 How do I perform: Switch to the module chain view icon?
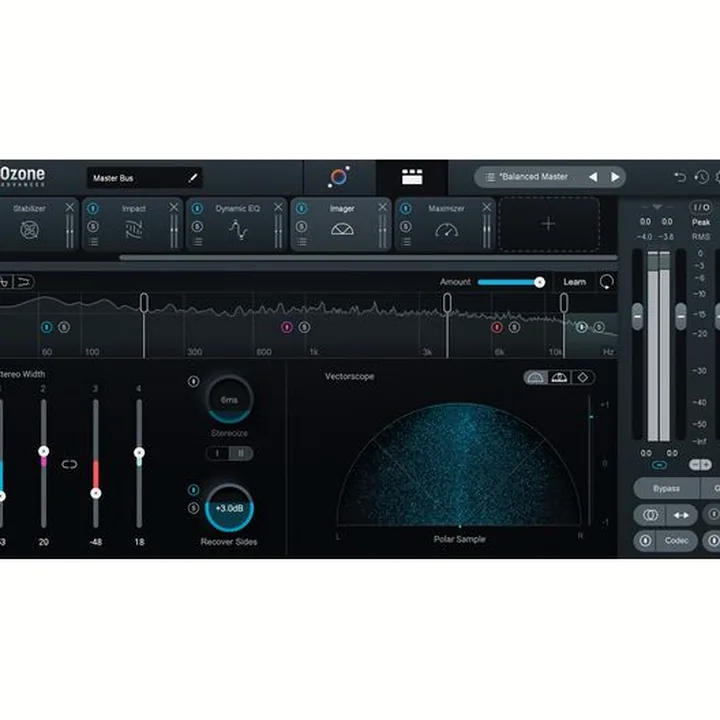412,177
